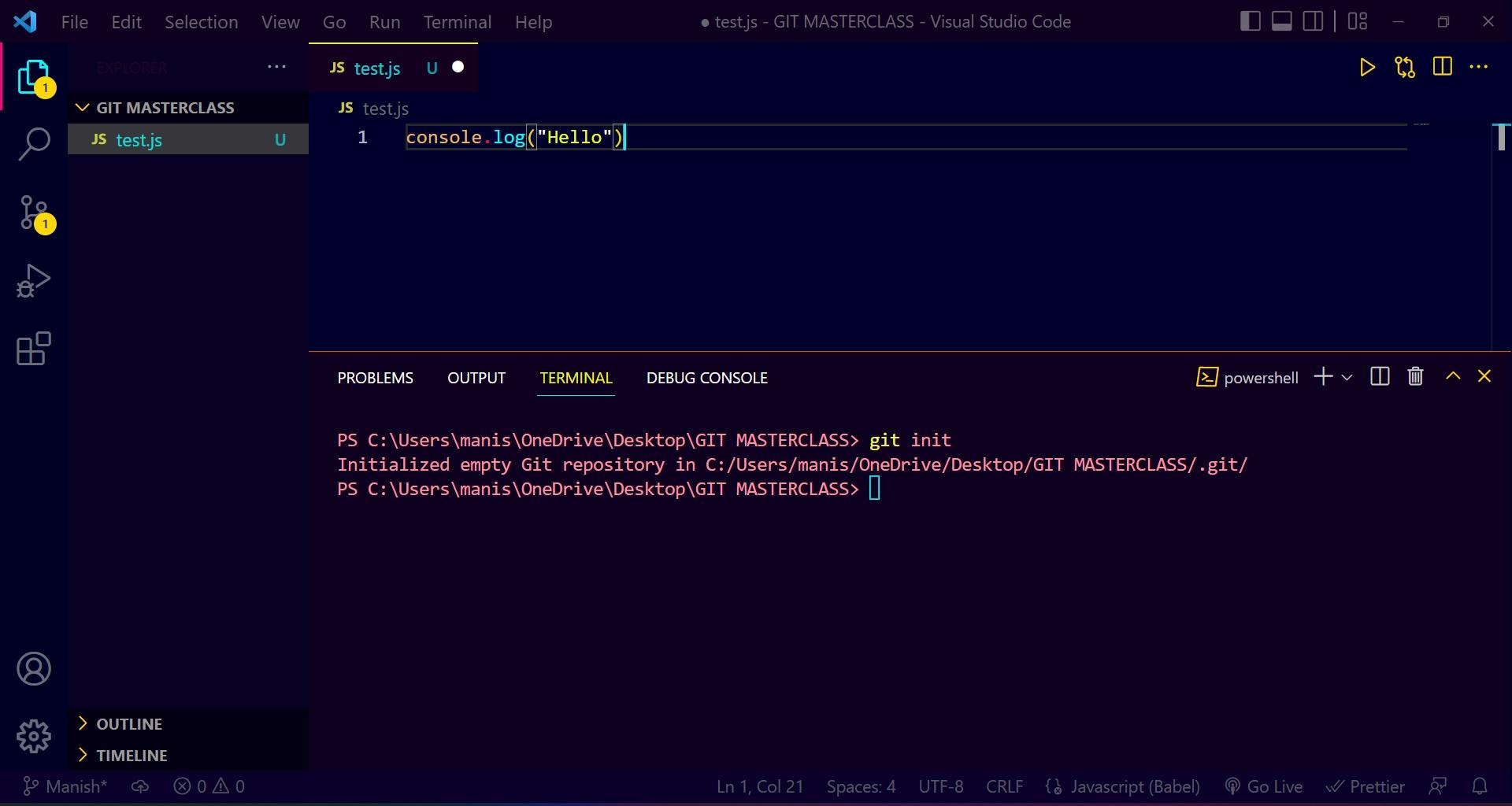The width and height of the screenshot is (1512, 806).
Task: Open the Run menu
Action: point(385,22)
